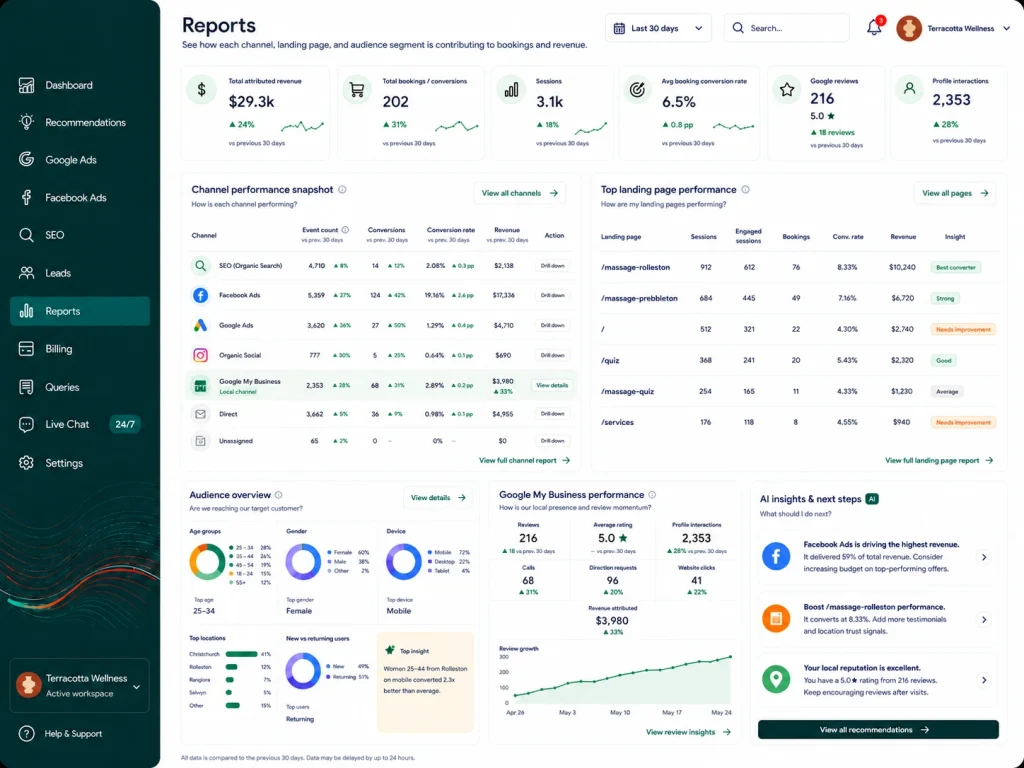Open Settings in the sidebar
Viewport: 1024px width, 768px height.
pyautogui.click(x=80, y=463)
